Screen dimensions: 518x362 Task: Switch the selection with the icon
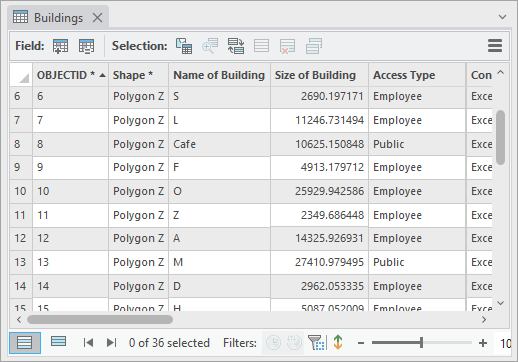(236, 46)
